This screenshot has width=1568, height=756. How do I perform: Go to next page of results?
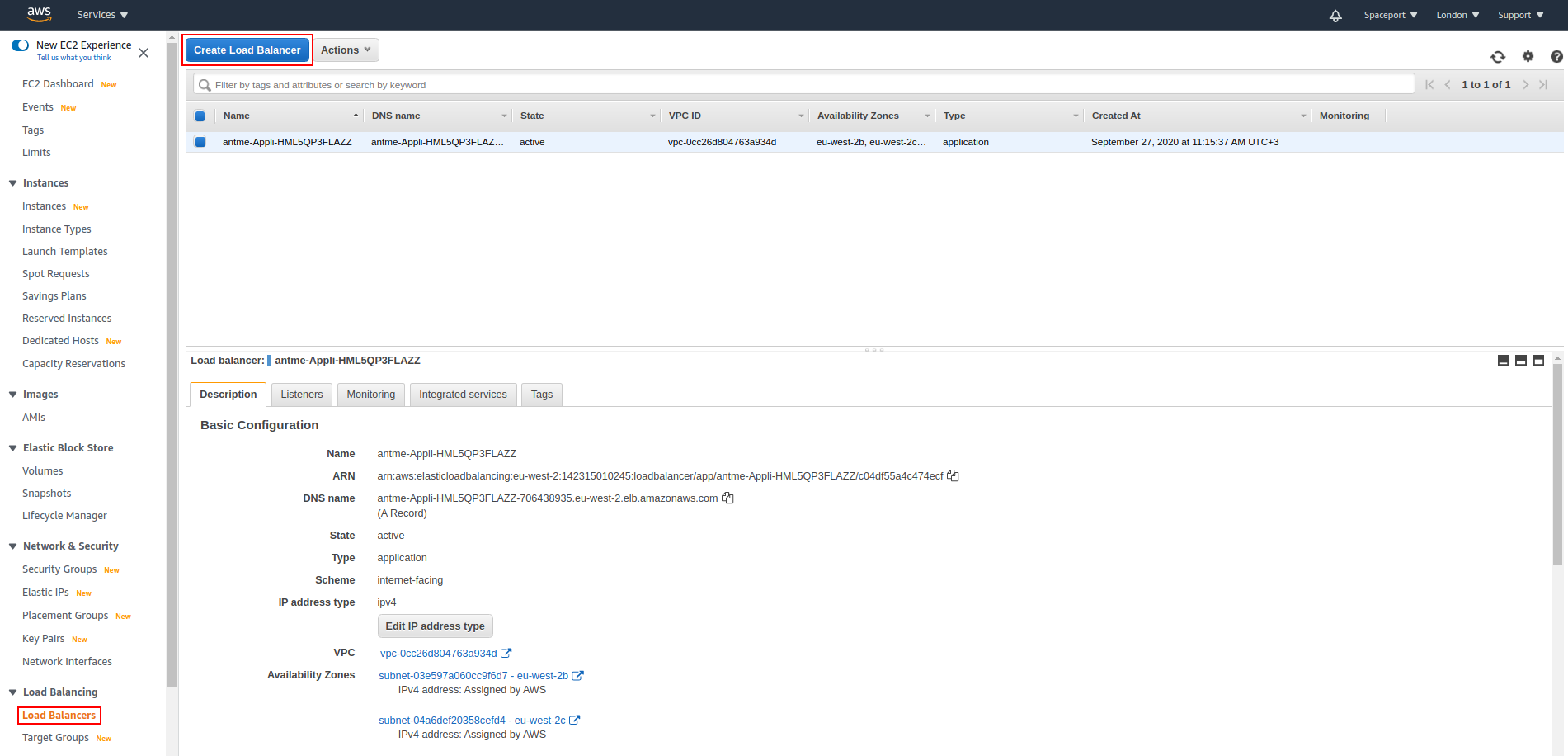click(x=1525, y=85)
